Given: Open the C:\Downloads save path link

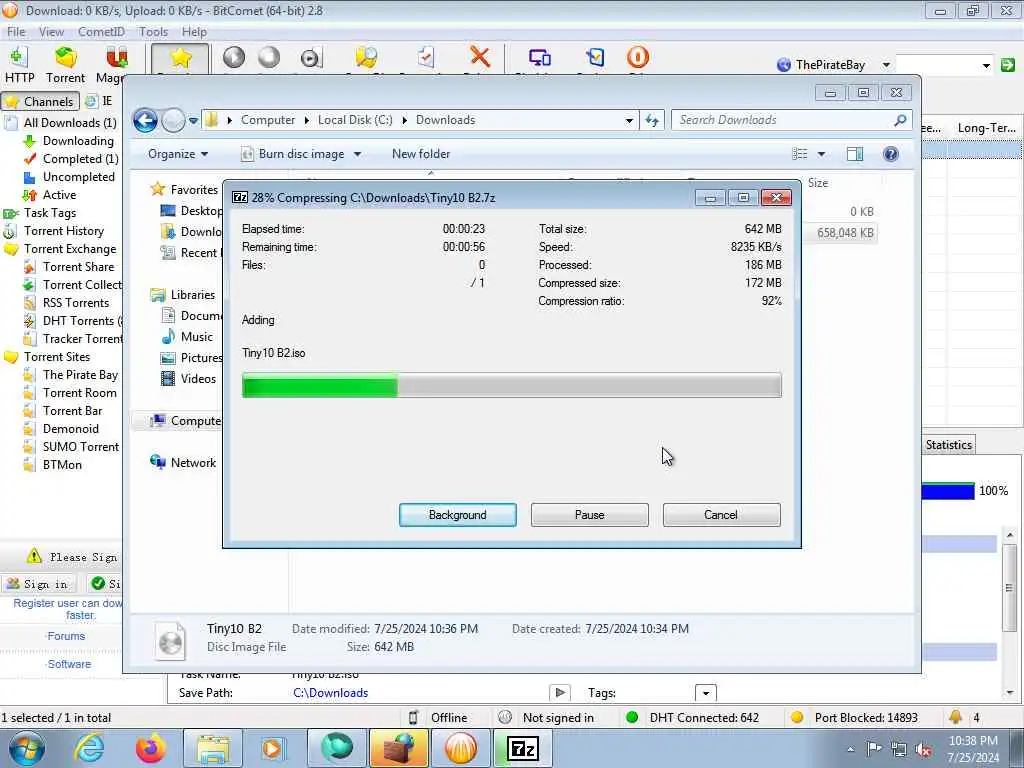Looking at the screenshot, I should point(330,693).
